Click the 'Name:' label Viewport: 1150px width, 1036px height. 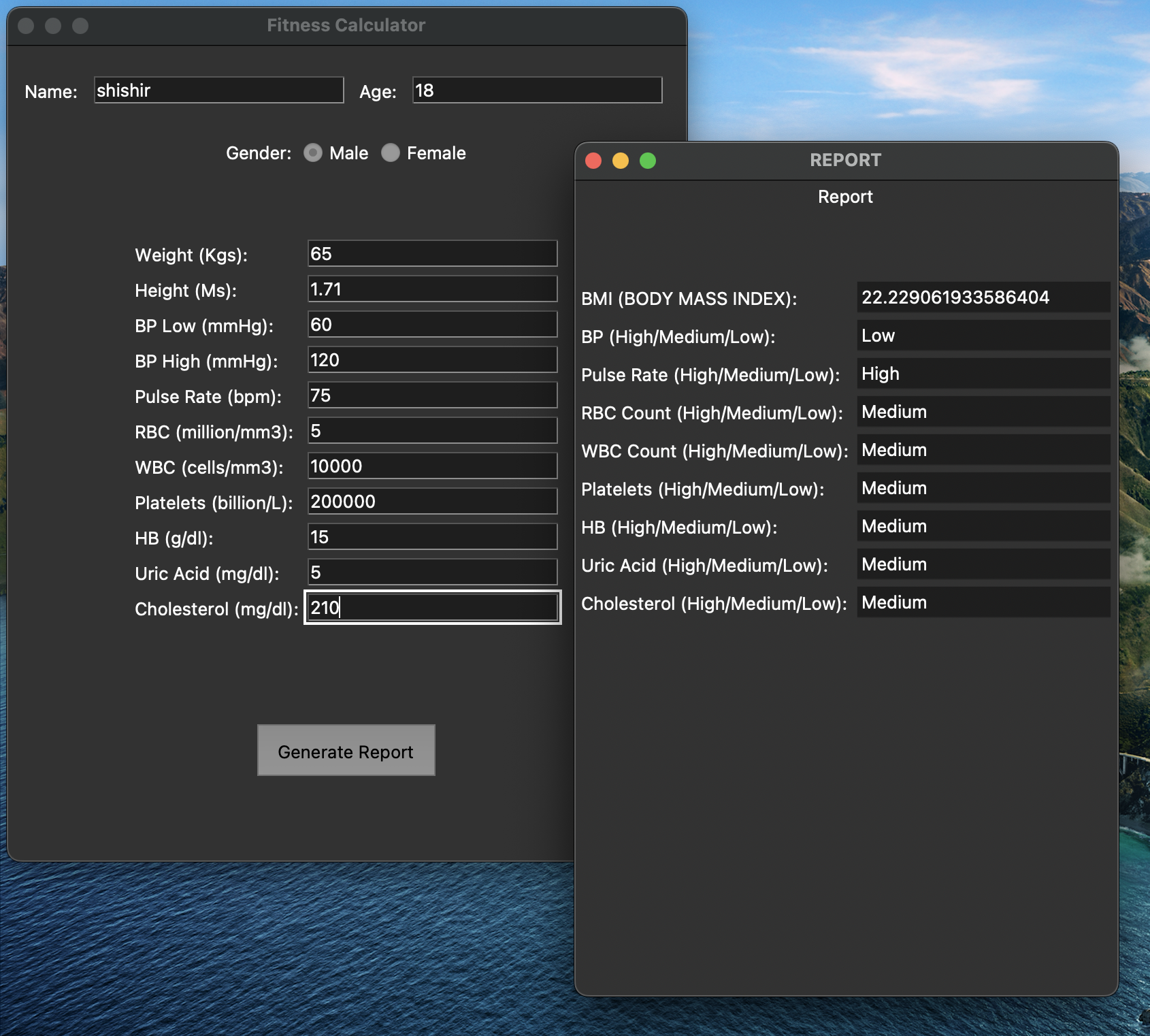(51, 92)
